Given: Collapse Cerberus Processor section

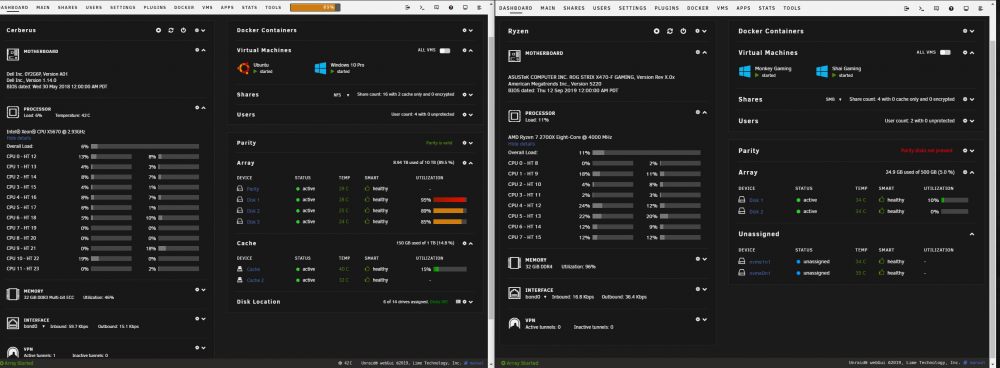Looking at the screenshot, I should [203, 108].
